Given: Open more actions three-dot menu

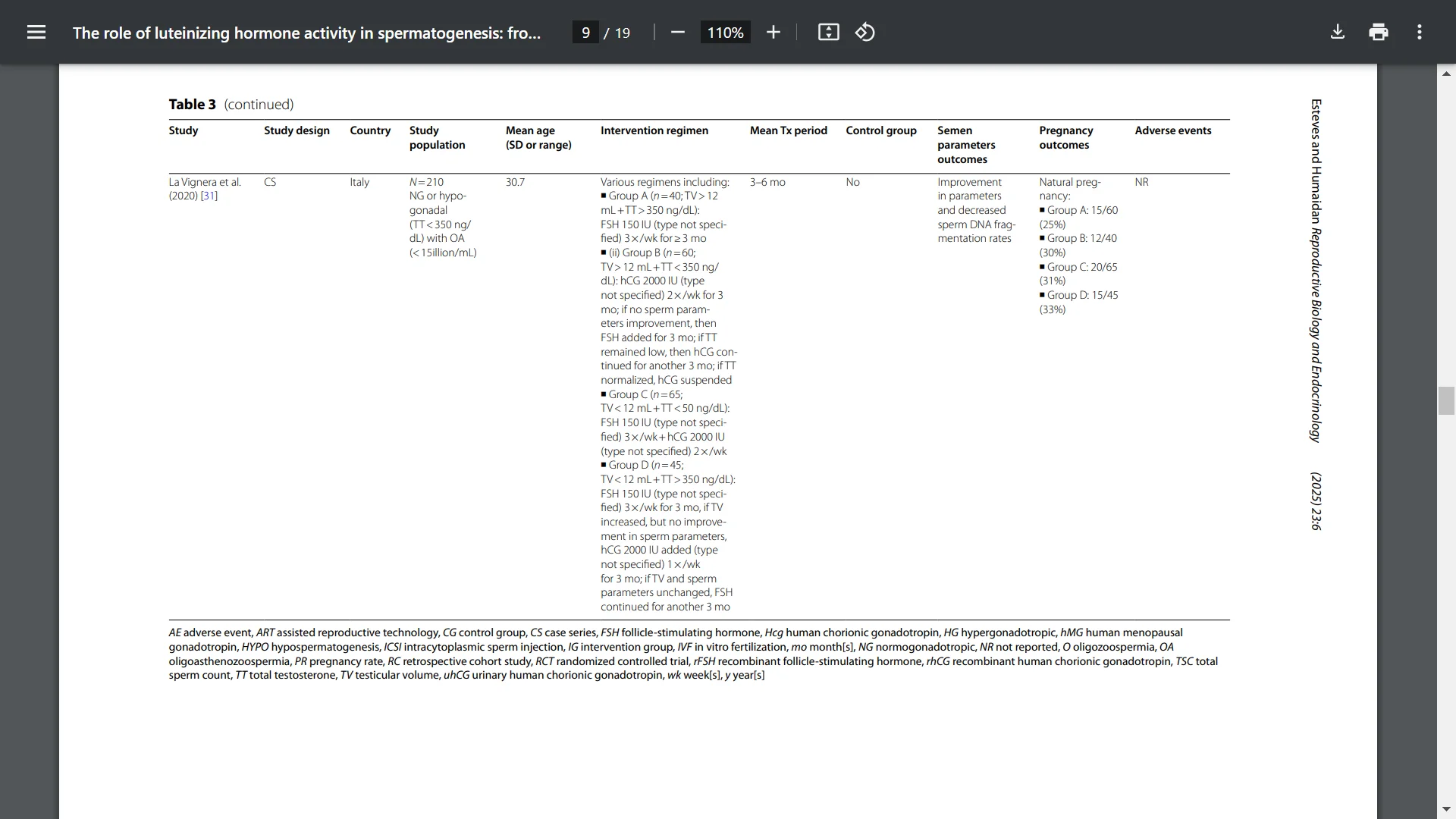Looking at the screenshot, I should (x=1420, y=32).
